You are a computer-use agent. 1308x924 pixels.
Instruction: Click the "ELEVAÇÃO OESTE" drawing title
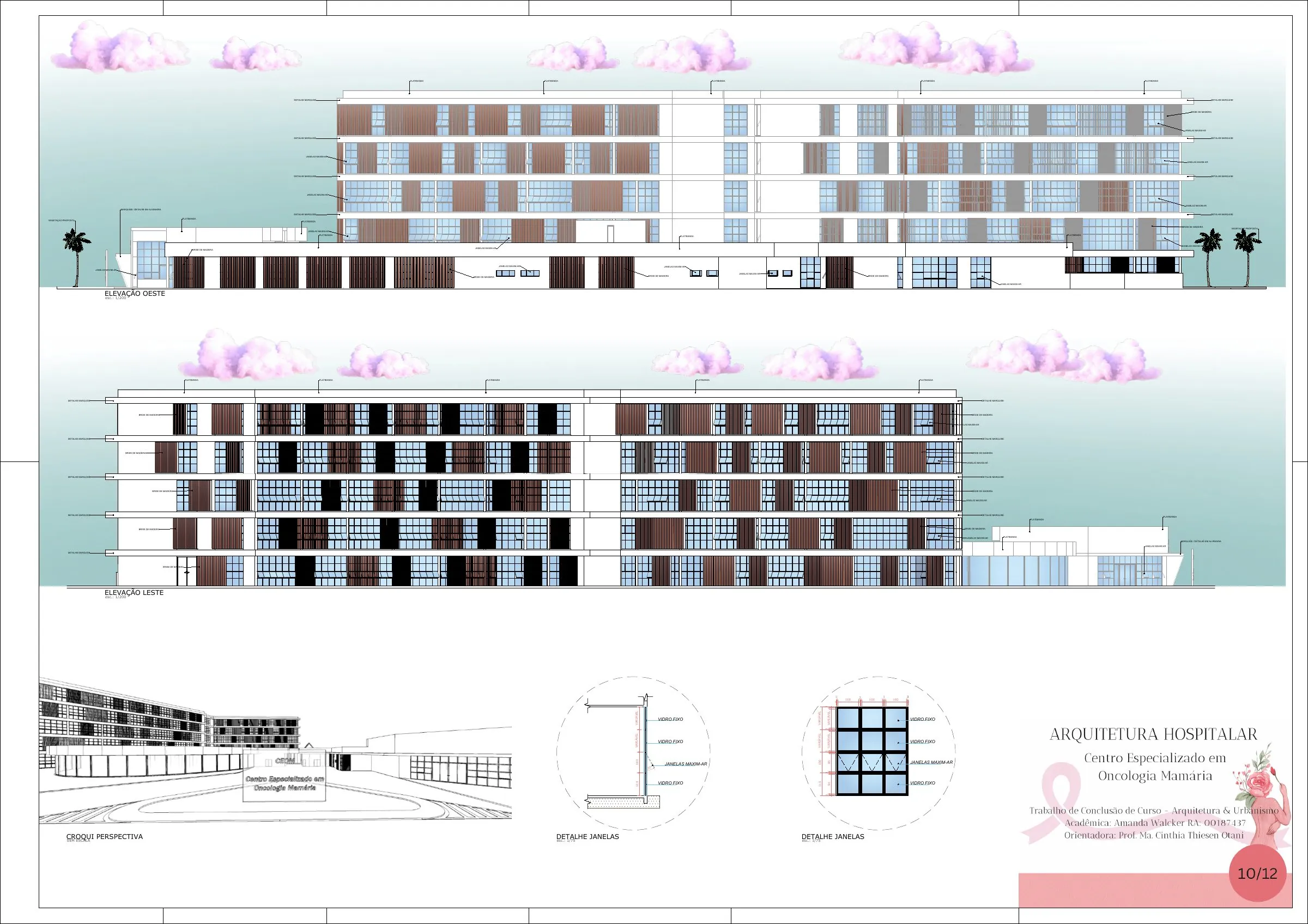click(135, 294)
